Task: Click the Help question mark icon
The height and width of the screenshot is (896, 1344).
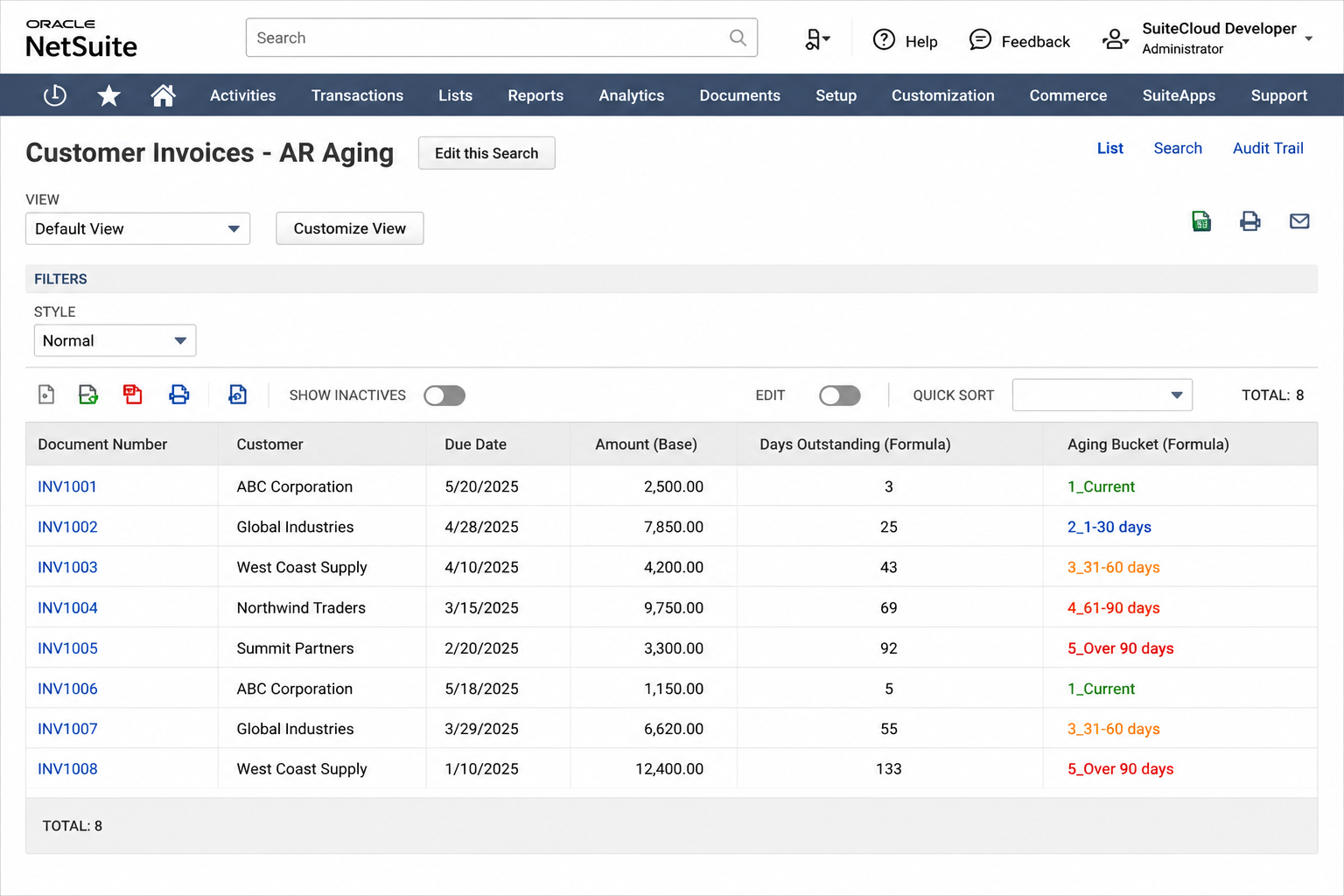Action: 885,39
